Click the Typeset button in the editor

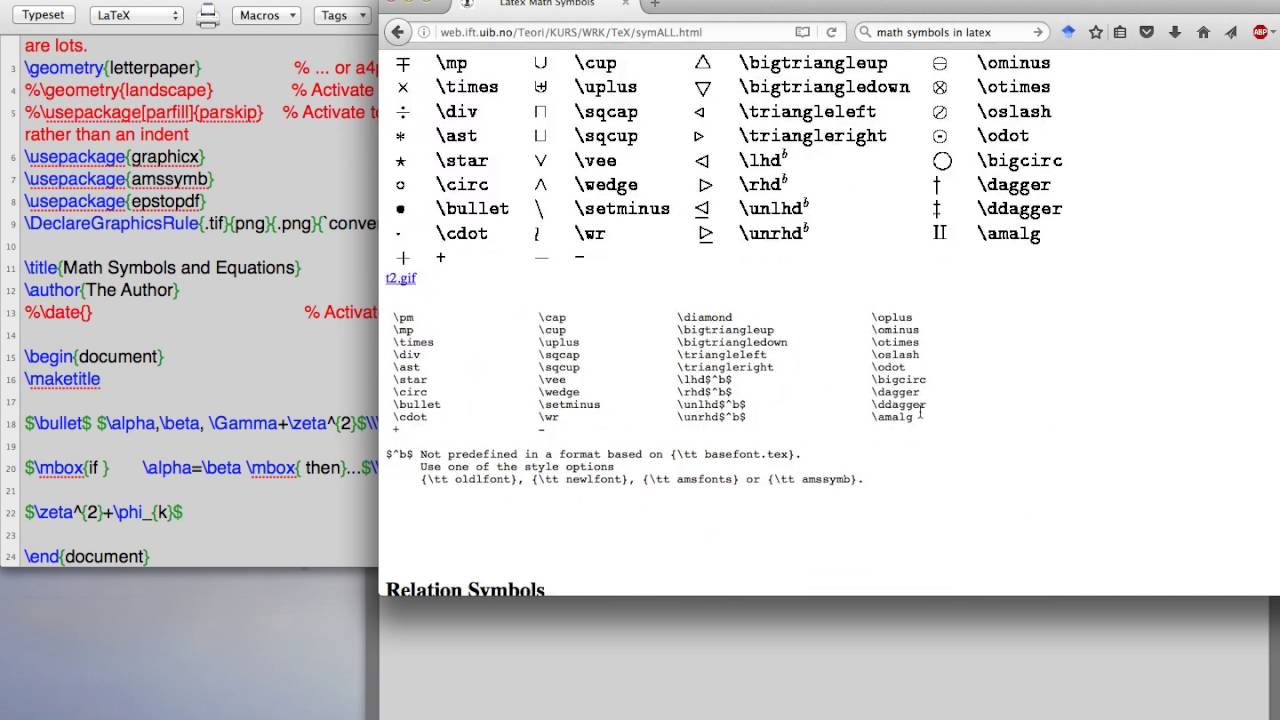(x=43, y=15)
